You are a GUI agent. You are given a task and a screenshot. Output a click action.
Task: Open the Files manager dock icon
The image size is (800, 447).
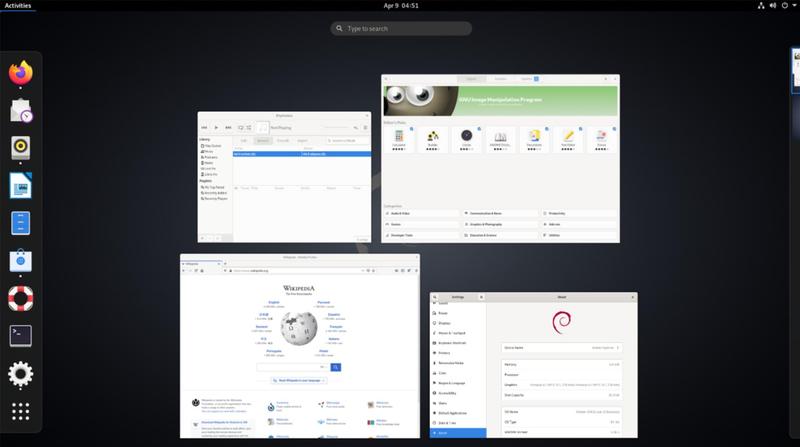(x=20, y=223)
